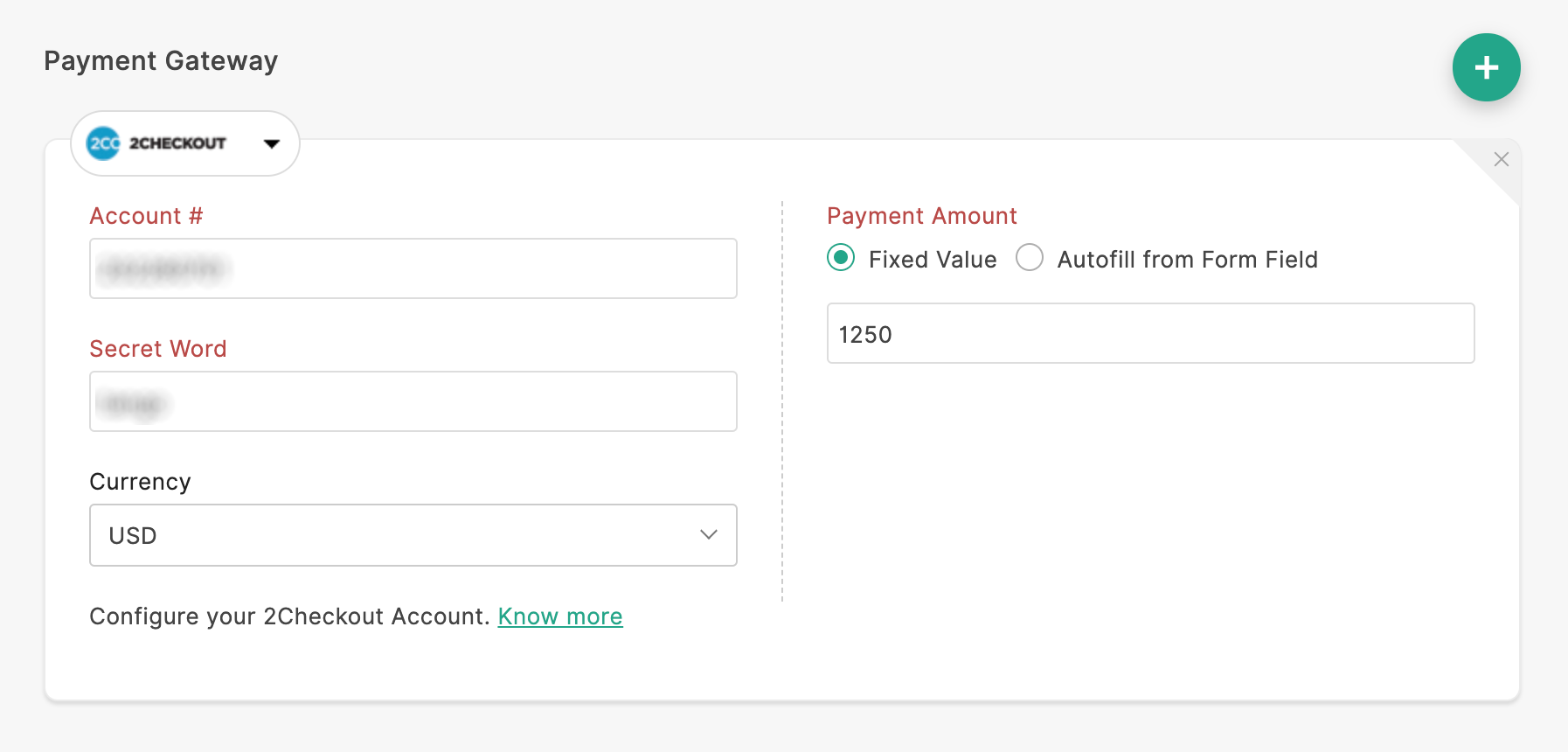This screenshot has width=1568, height=752.
Task: Click the Payment Gateway heading
Action: (x=161, y=61)
